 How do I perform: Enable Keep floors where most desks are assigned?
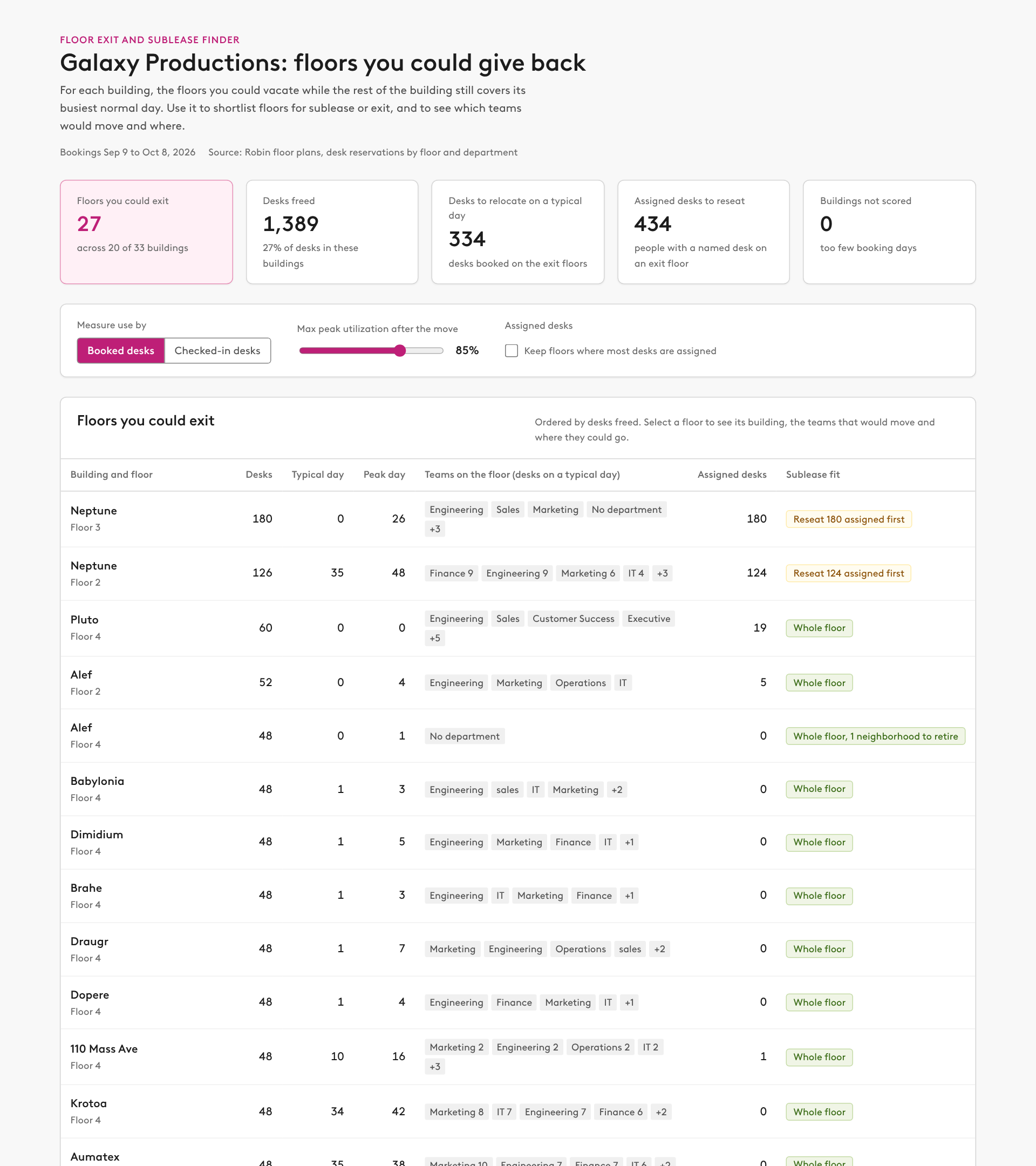coord(512,351)
